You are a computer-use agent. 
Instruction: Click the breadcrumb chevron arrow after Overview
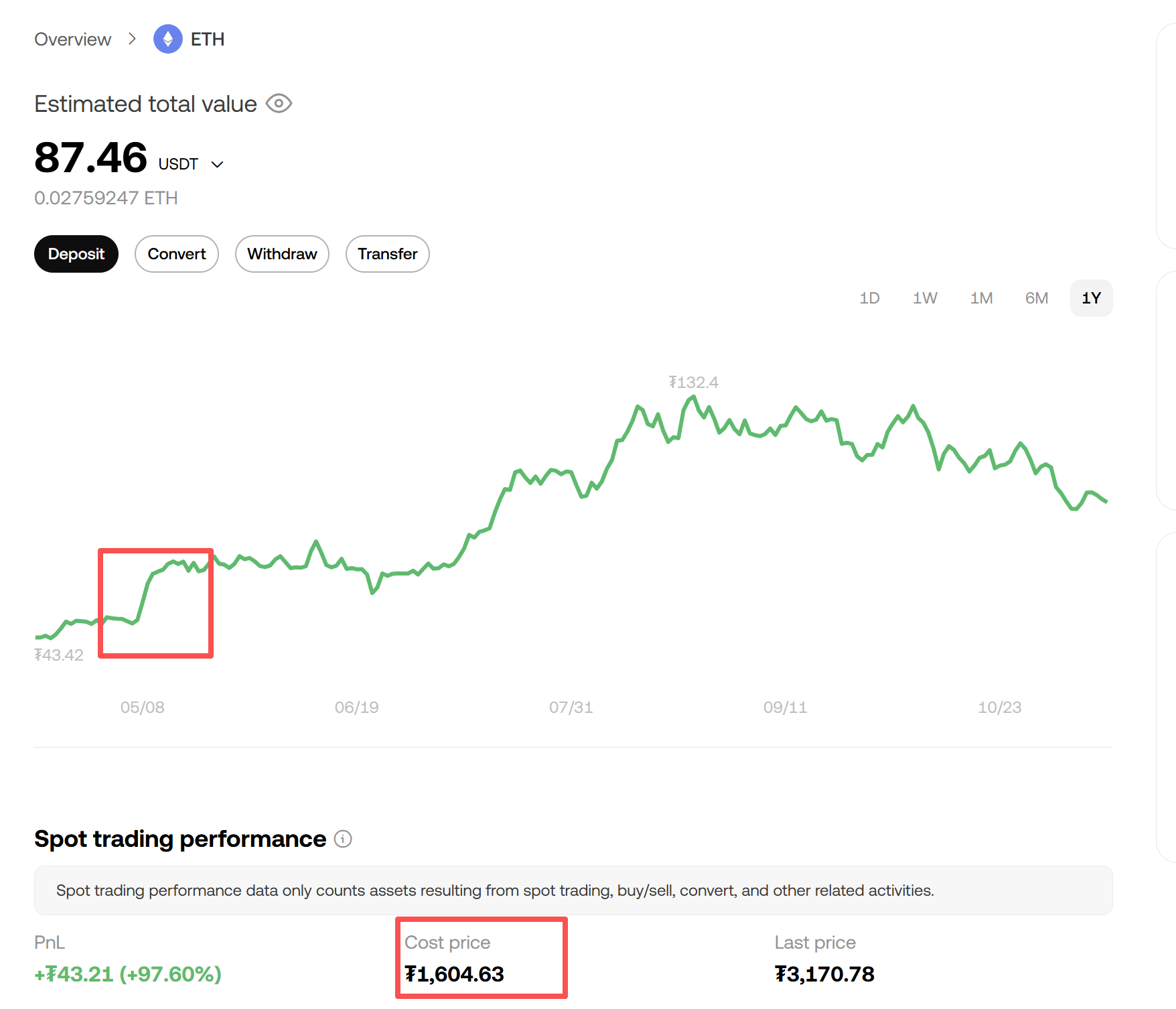point(132,39)
